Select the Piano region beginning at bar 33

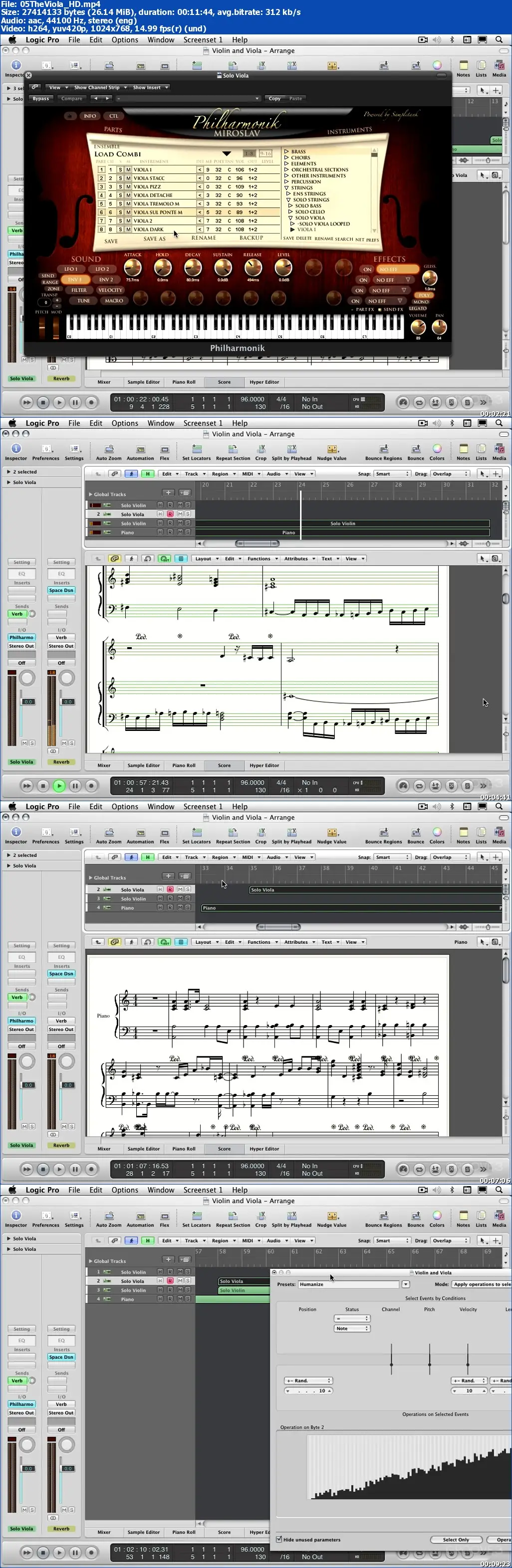(x=352, y=907)
